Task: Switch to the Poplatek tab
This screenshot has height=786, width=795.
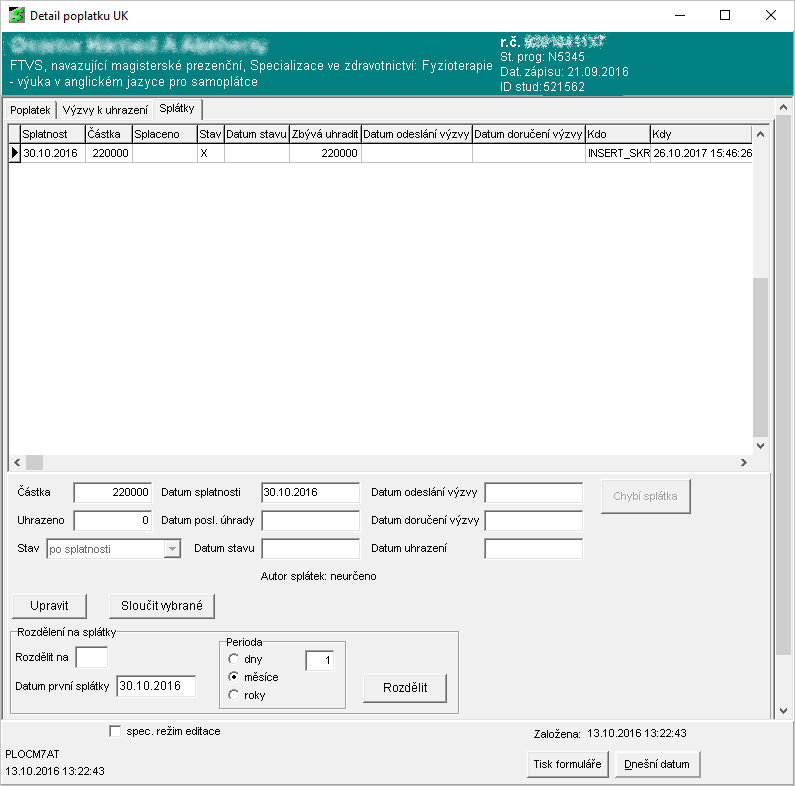Action: 30,110
